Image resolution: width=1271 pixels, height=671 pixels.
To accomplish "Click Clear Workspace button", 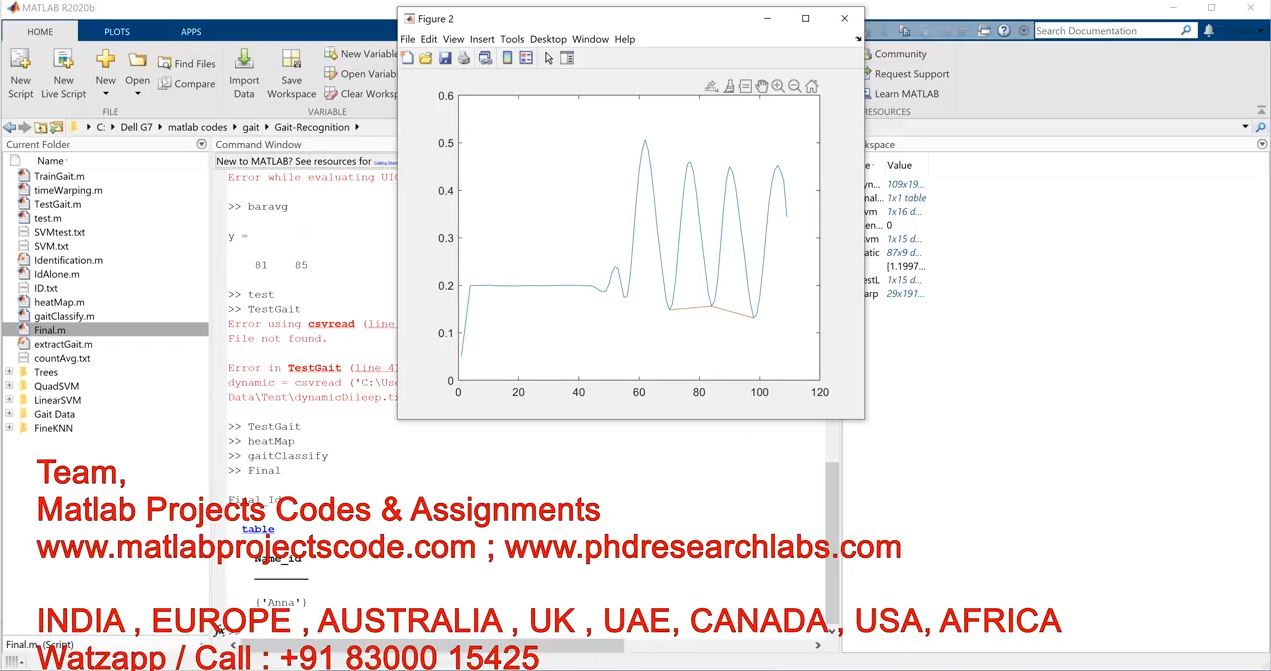I will click(x=360, y=94).
